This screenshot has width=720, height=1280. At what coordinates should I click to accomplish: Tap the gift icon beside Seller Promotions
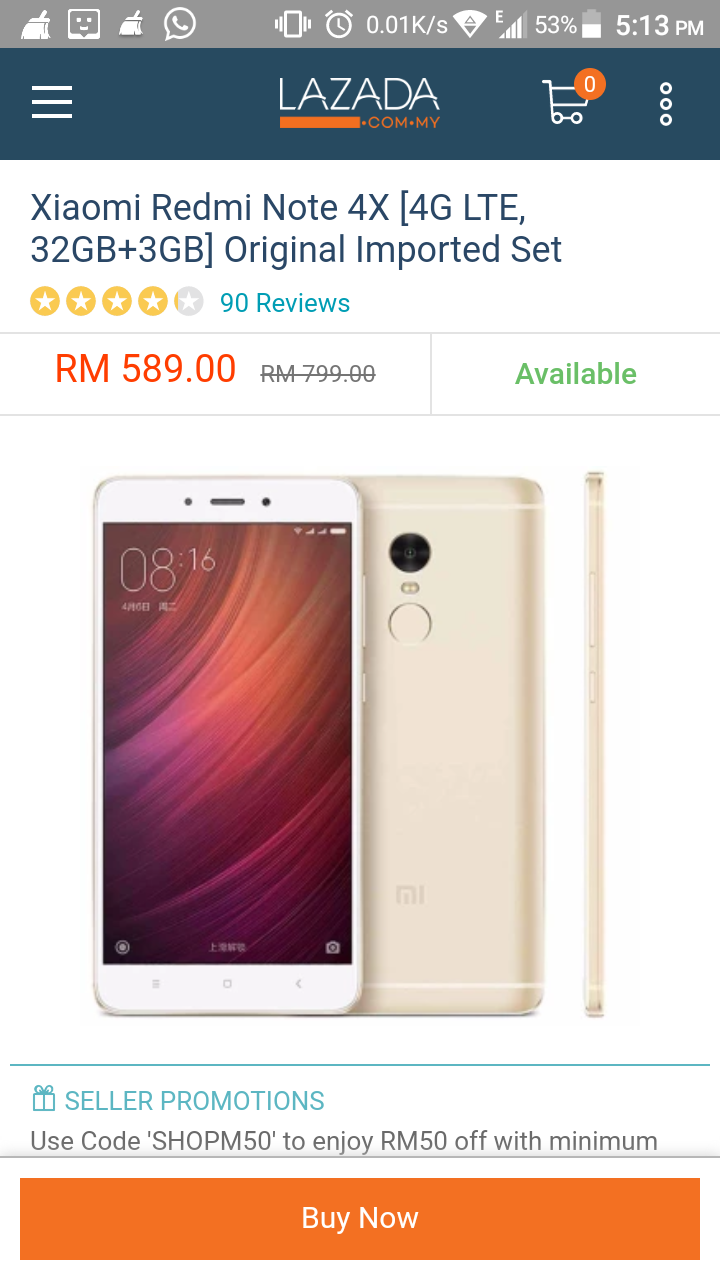(x=44, y=1100)
